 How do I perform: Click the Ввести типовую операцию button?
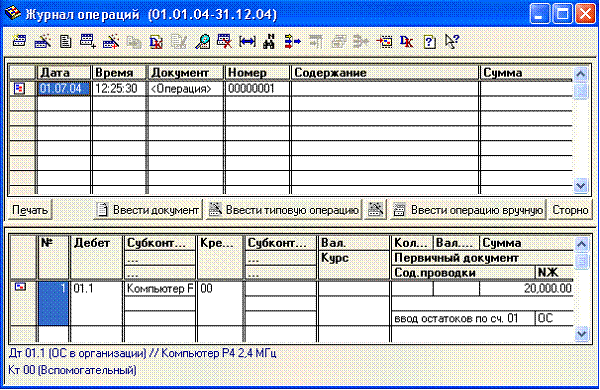coord(284,210)
